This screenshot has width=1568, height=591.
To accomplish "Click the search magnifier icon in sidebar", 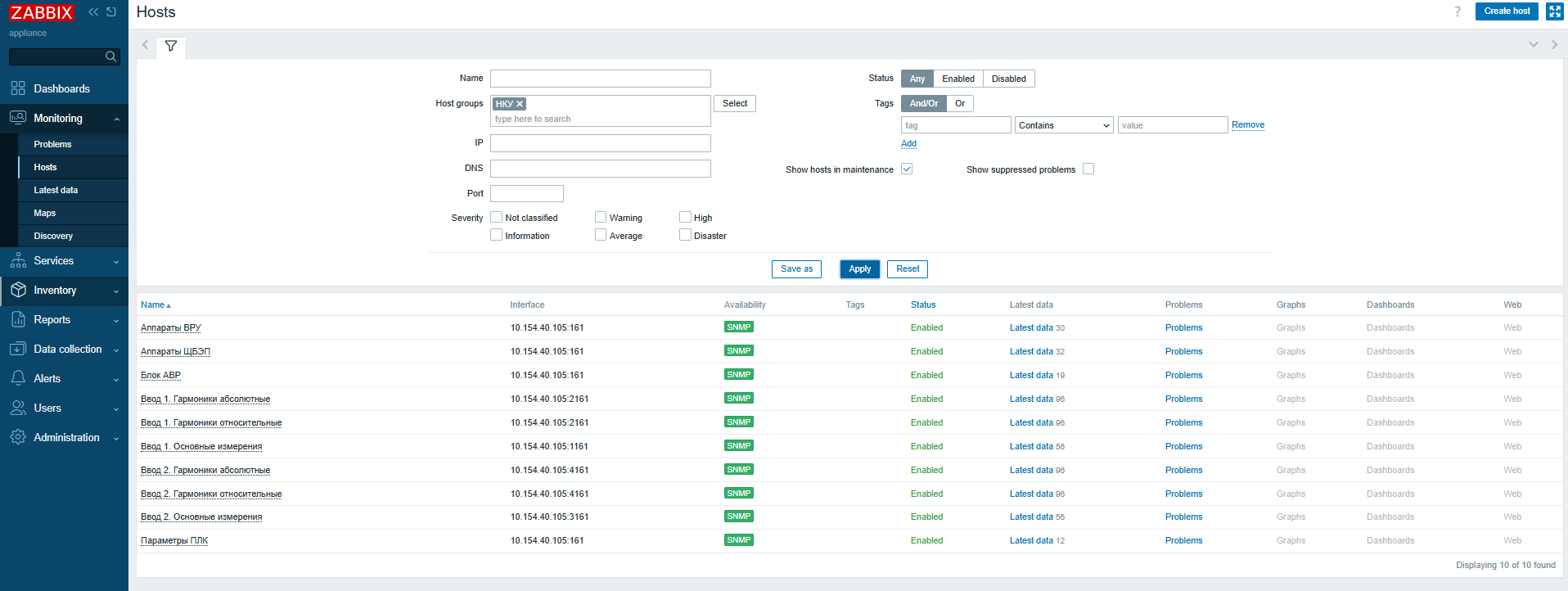I will click(110, 56).
